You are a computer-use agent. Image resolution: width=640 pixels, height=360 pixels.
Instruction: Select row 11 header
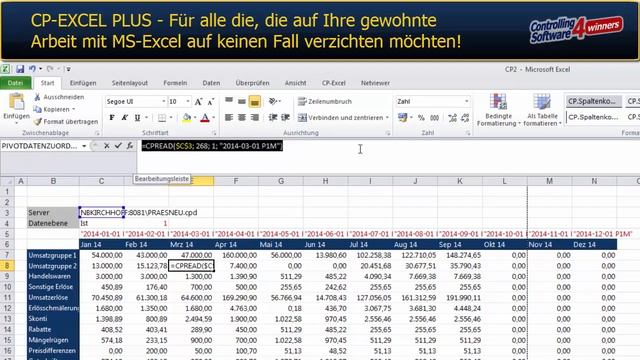pos(7,298)
